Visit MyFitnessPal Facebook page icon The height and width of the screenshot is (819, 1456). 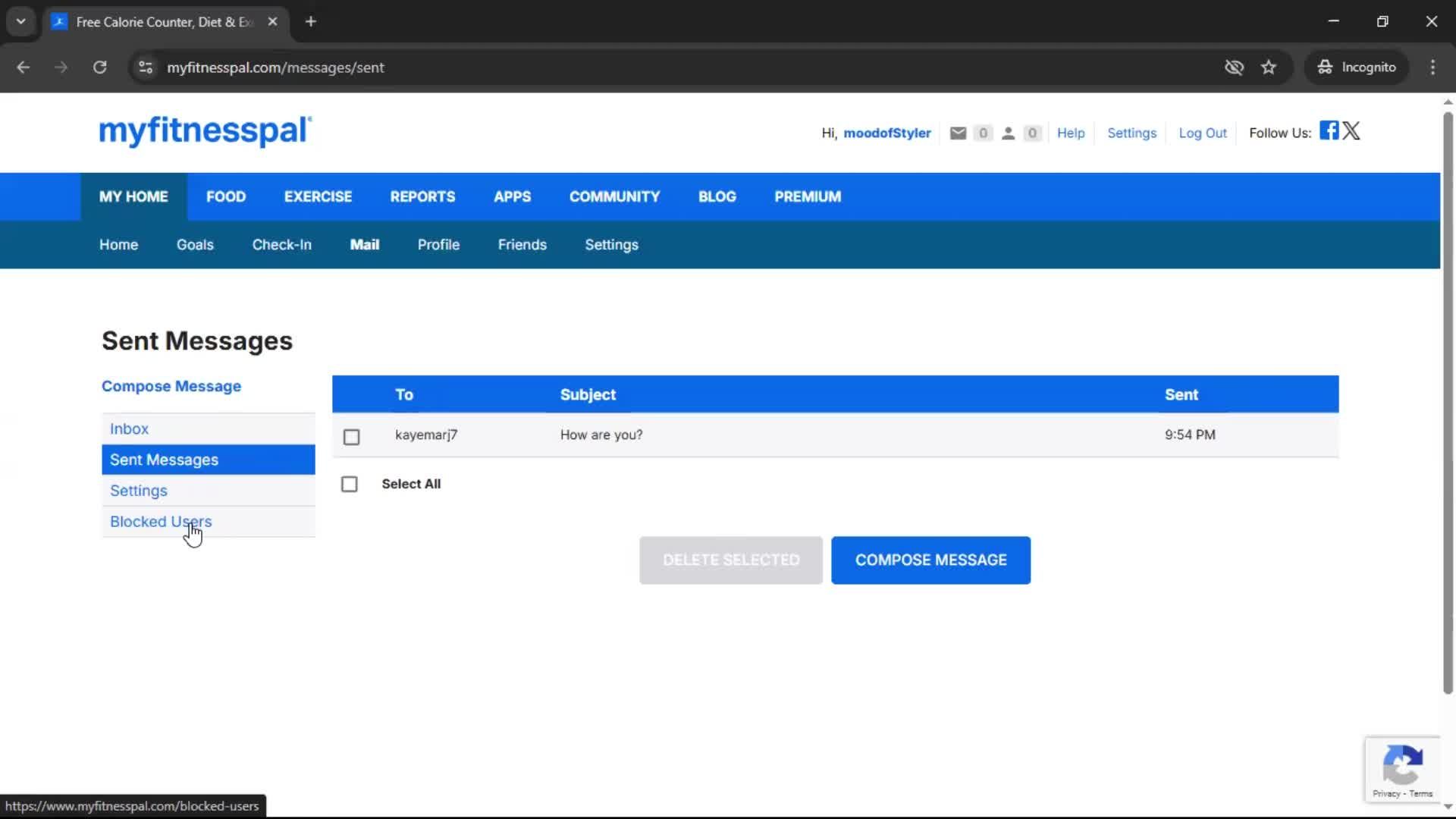[x=1329, y=130]
